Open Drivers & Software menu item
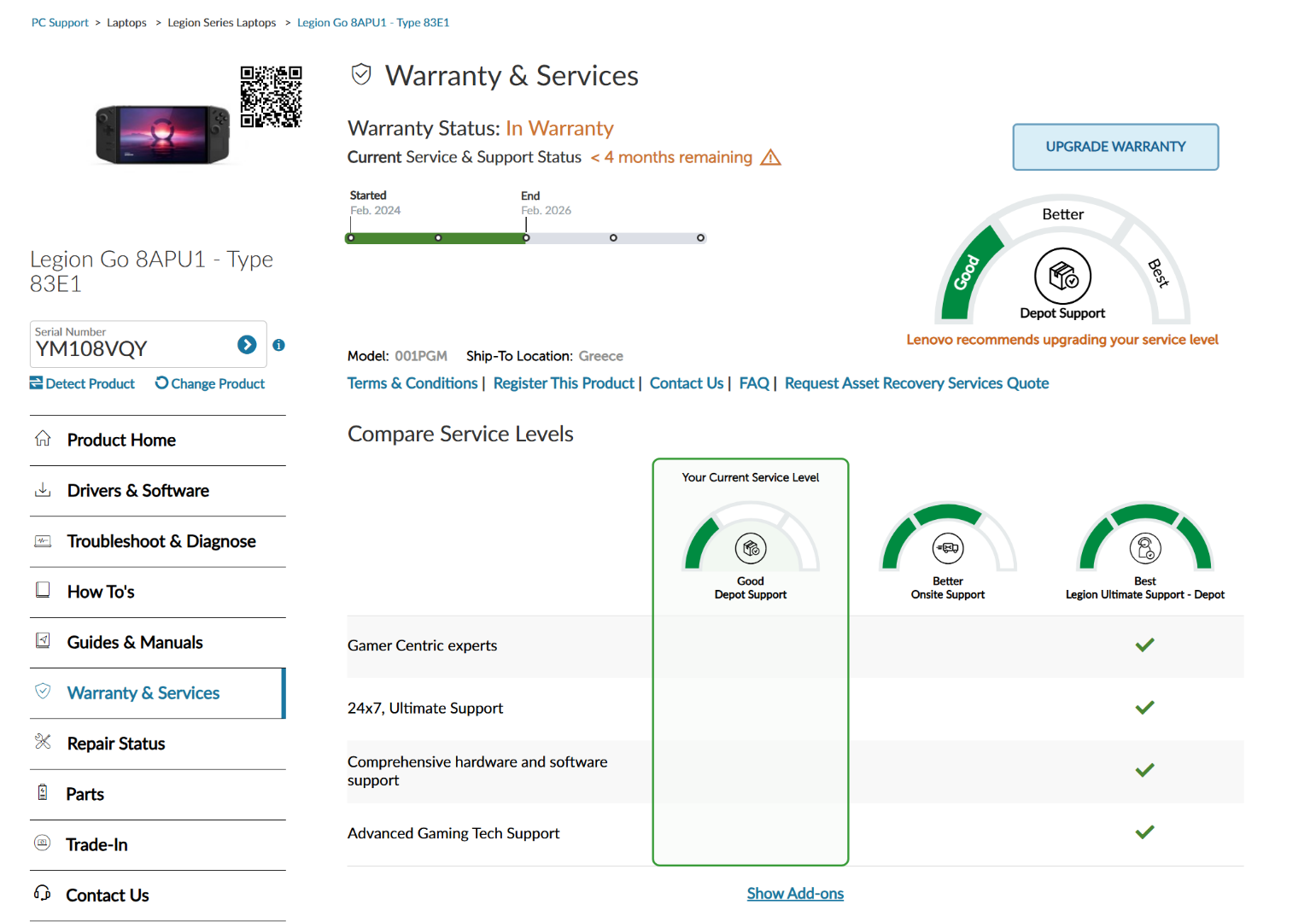Image resolution: width=1316 pixels, height=922 pixels. 137,491
